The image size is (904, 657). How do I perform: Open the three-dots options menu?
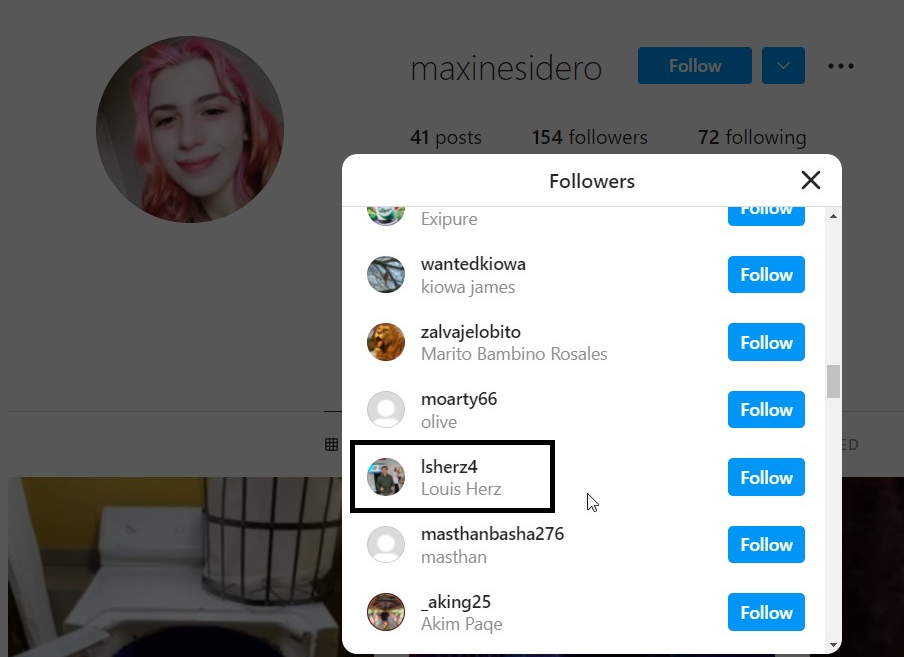click(841, 66)
